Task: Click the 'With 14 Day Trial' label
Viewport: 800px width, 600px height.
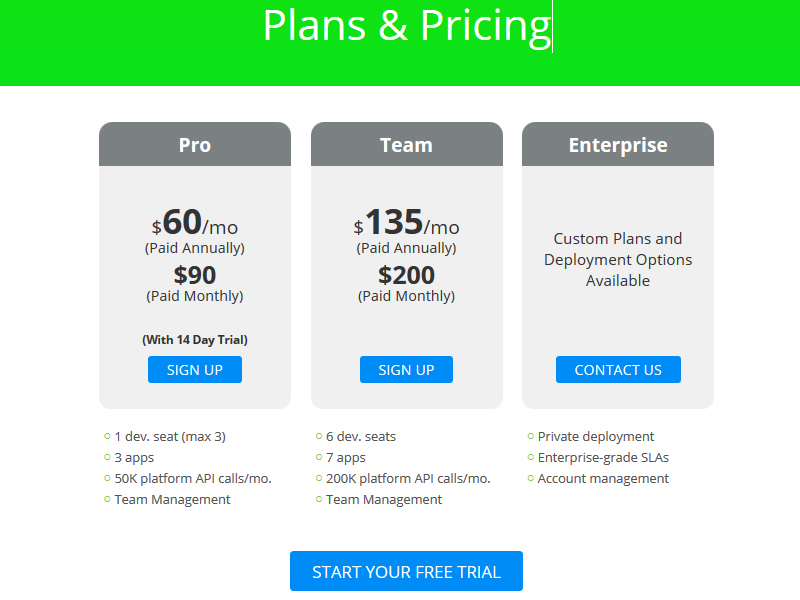Action: 194,338
